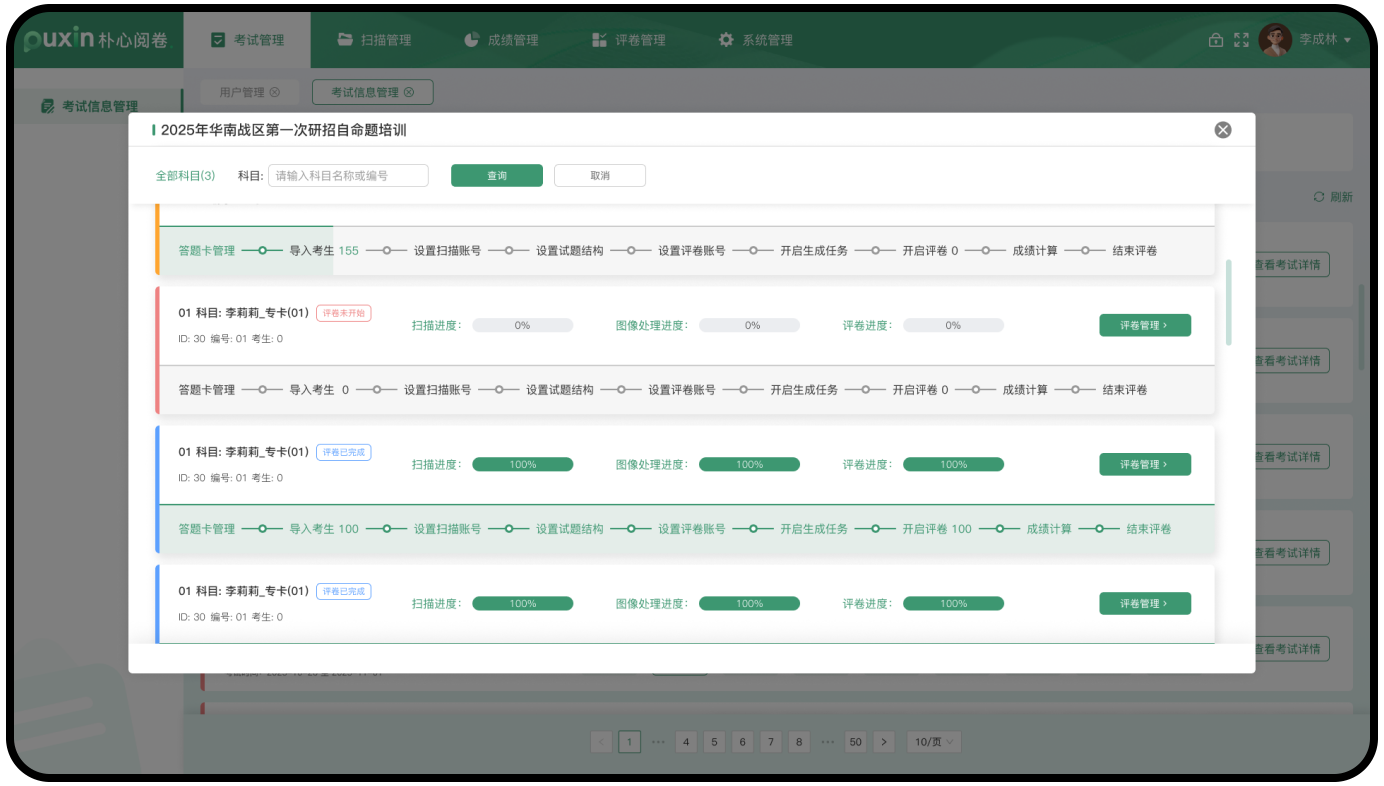Open the 扫描管理 menu

(x=375, y=40)
